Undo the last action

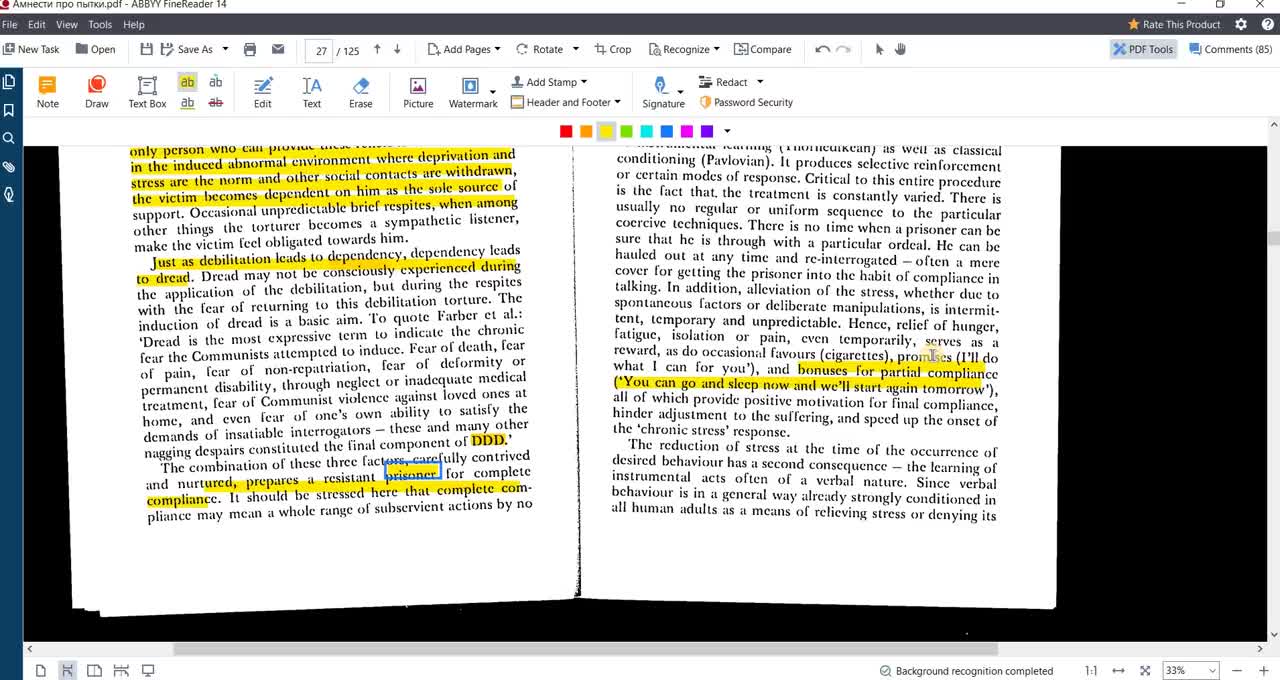coord(822,49)
